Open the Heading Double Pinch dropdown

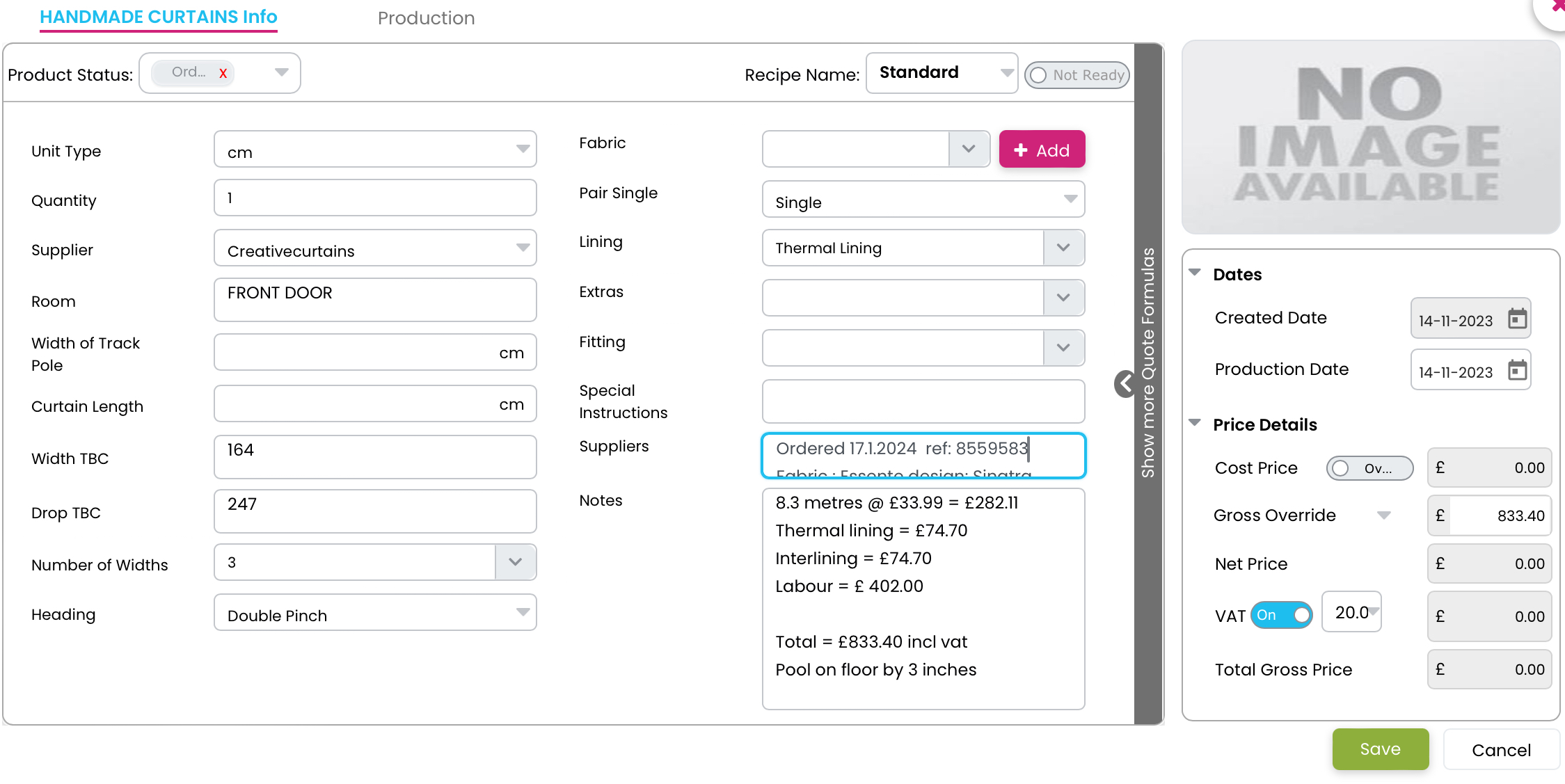523,613
